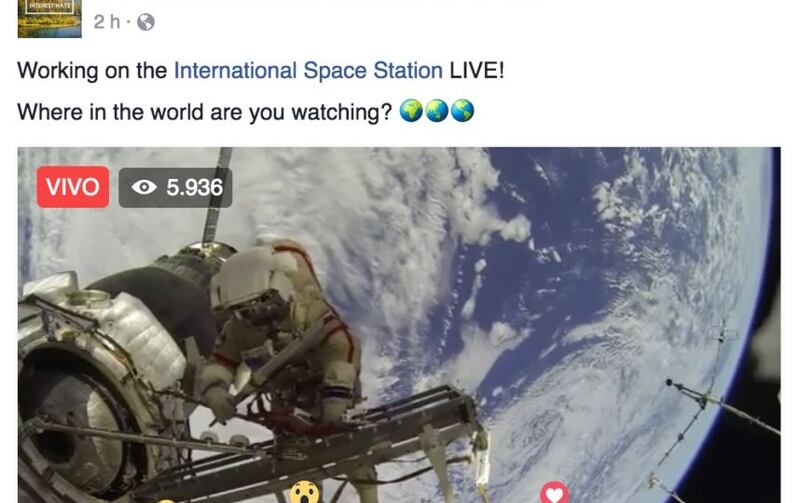The width and height of the screenshot is (800, 503).
Task: Click the floating wow reaction emoji
Action: [x=305, y=492]
